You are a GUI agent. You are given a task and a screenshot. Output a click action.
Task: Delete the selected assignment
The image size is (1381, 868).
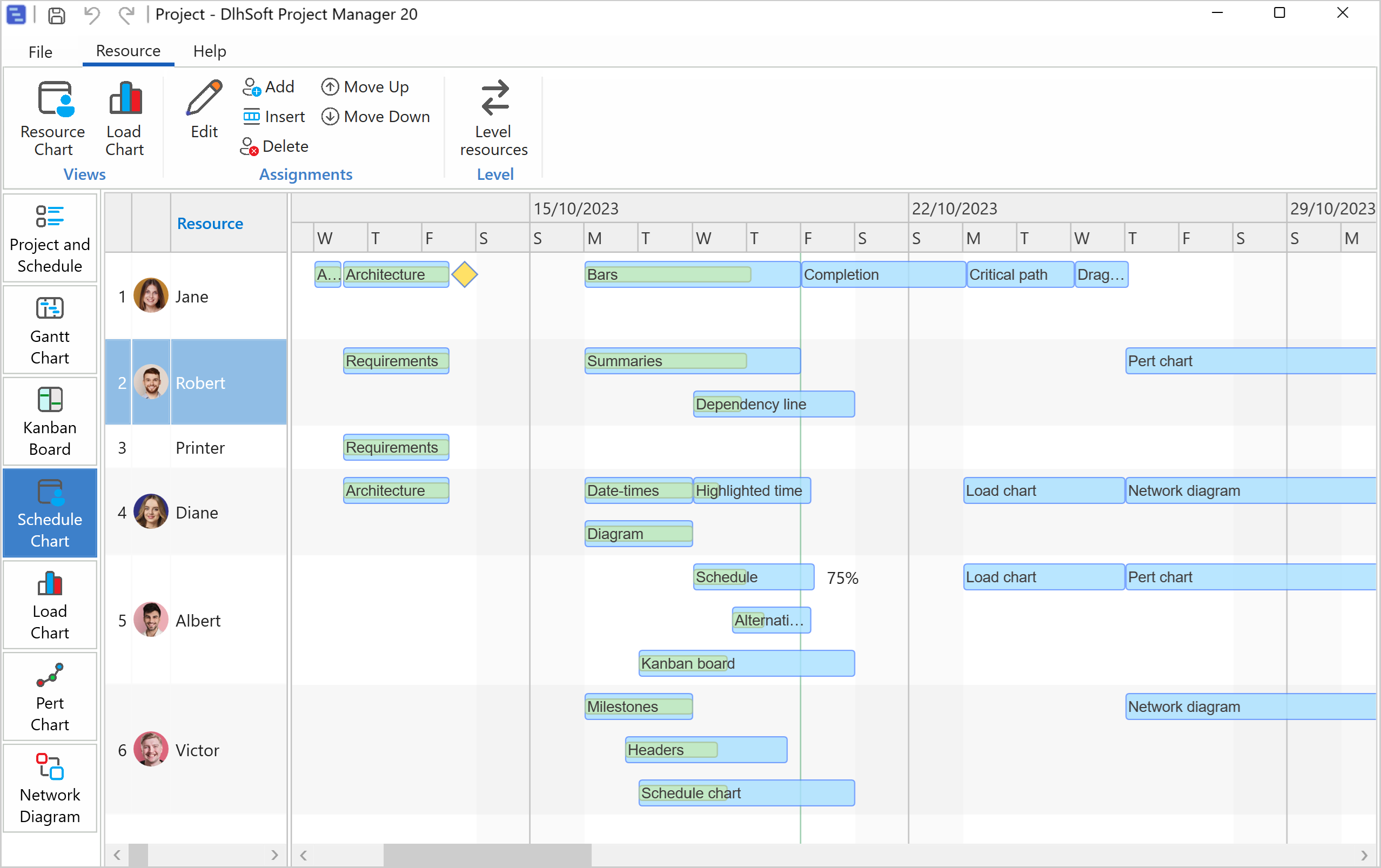point(274,146)
